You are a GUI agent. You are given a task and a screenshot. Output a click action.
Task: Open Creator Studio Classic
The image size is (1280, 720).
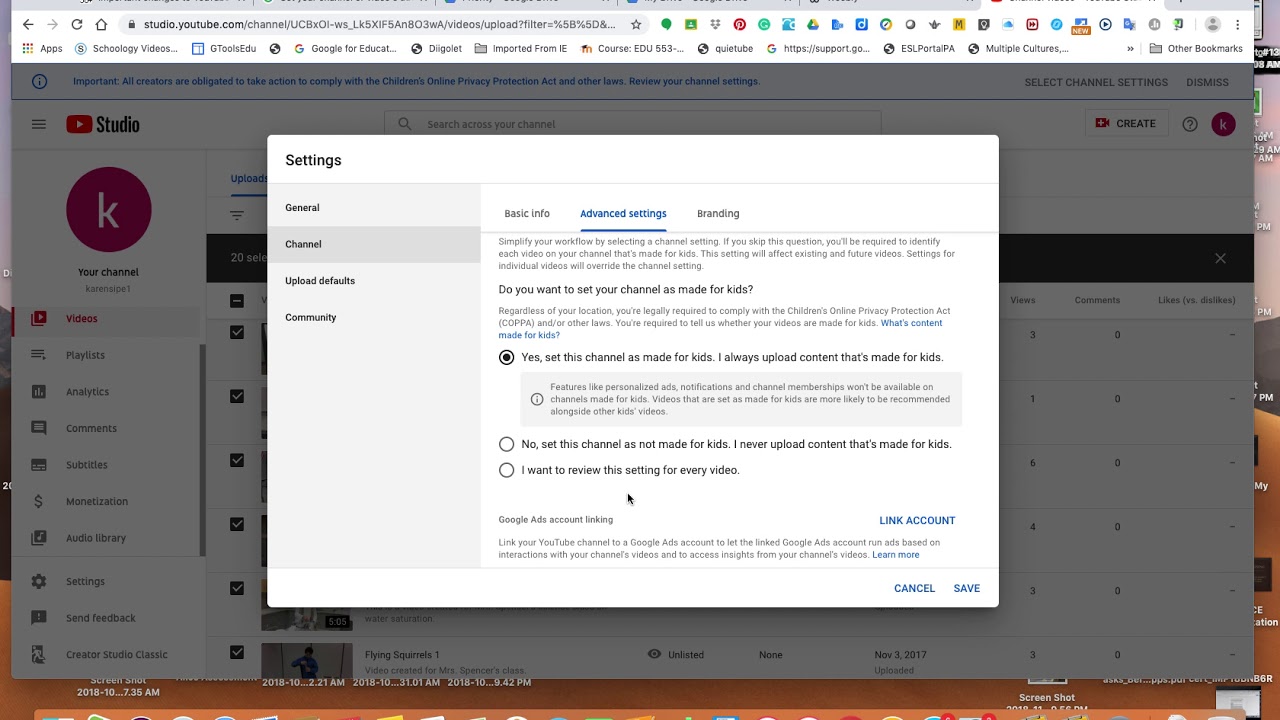point(116,655)
